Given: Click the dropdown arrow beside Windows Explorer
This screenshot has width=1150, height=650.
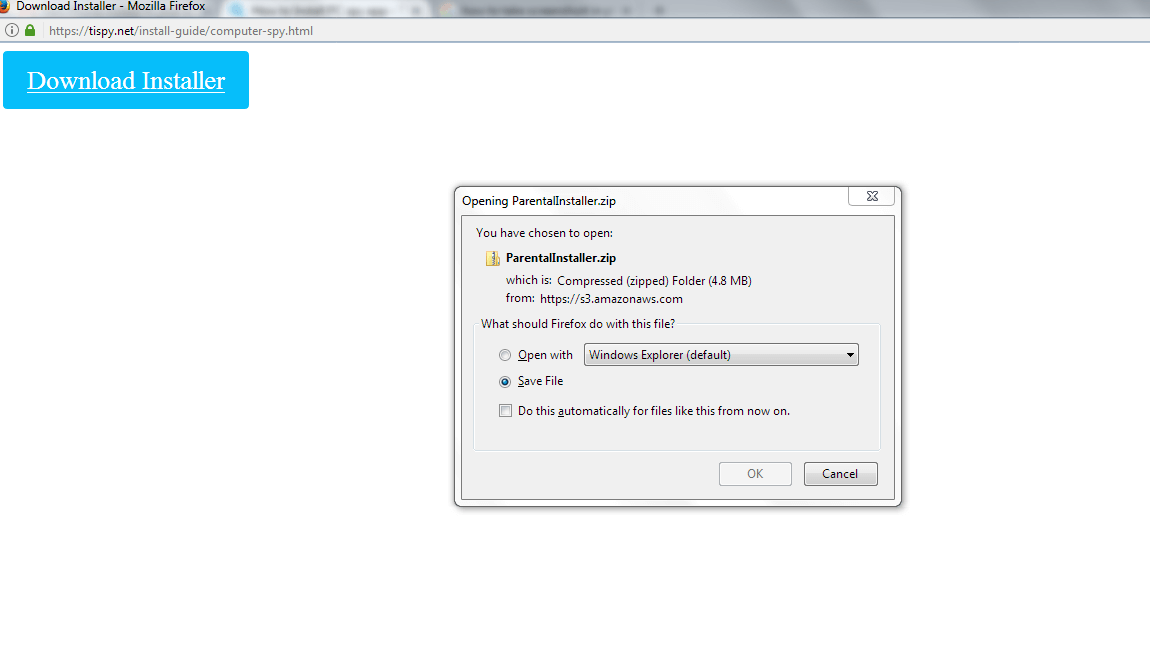Looking at the screenshot, I should 850,355.
